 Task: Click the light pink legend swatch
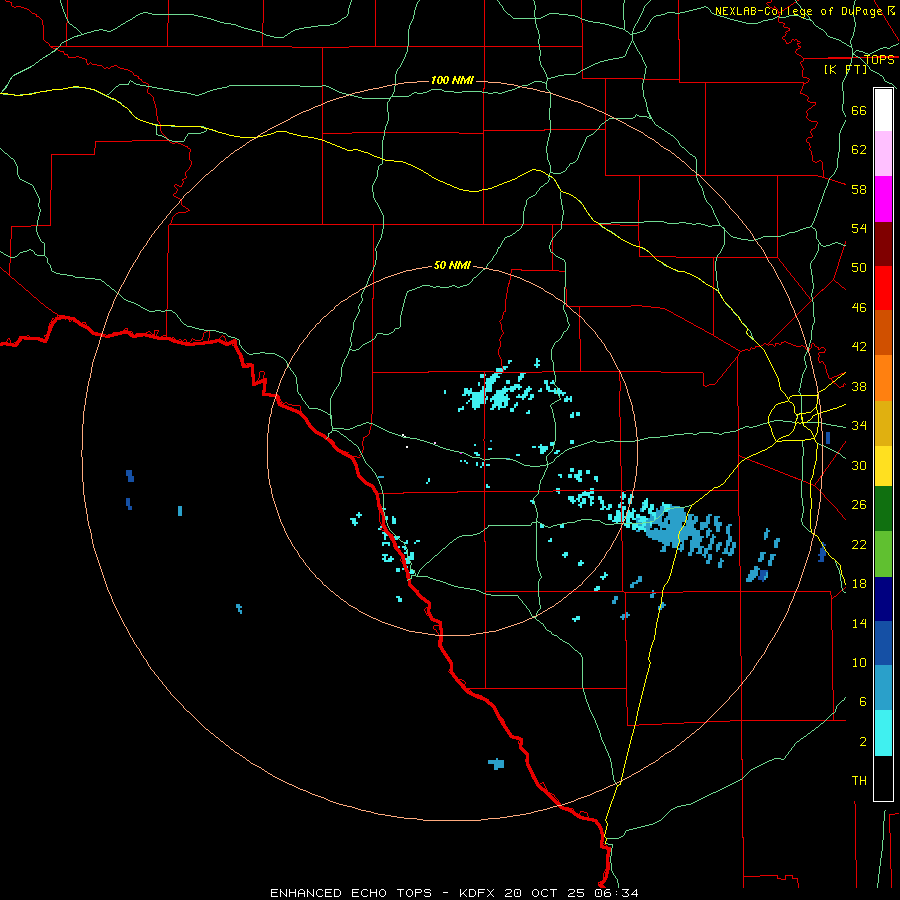883,153
